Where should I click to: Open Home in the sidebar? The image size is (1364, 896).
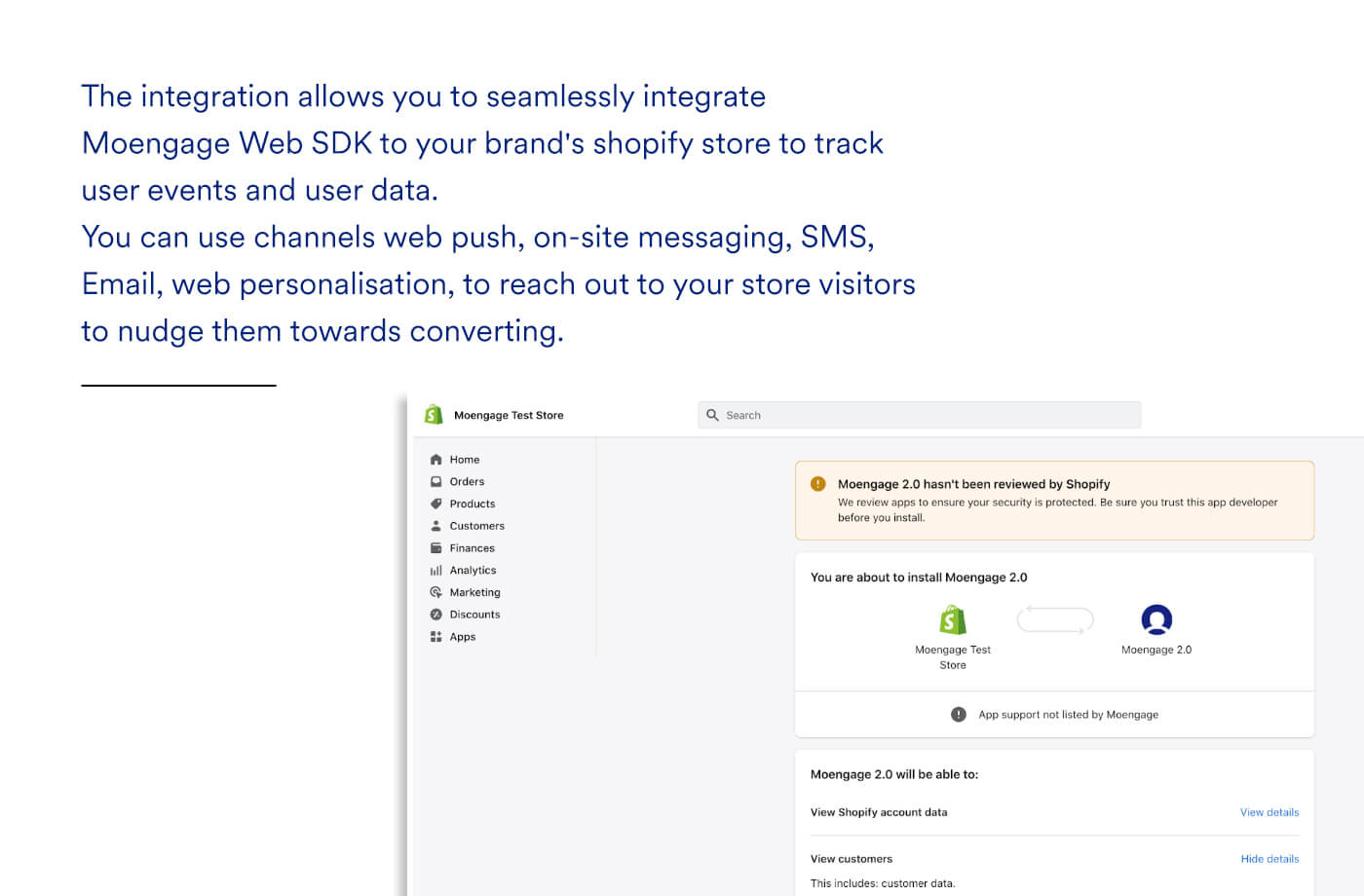click(465, 460)
